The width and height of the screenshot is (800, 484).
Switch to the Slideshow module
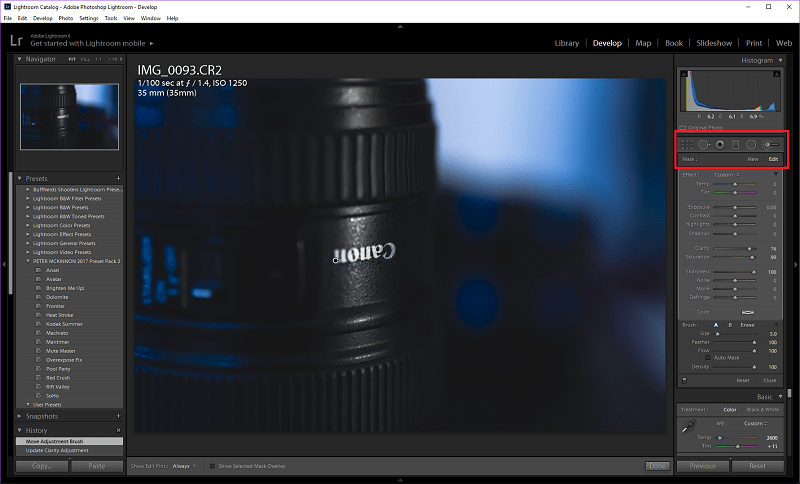714,43
